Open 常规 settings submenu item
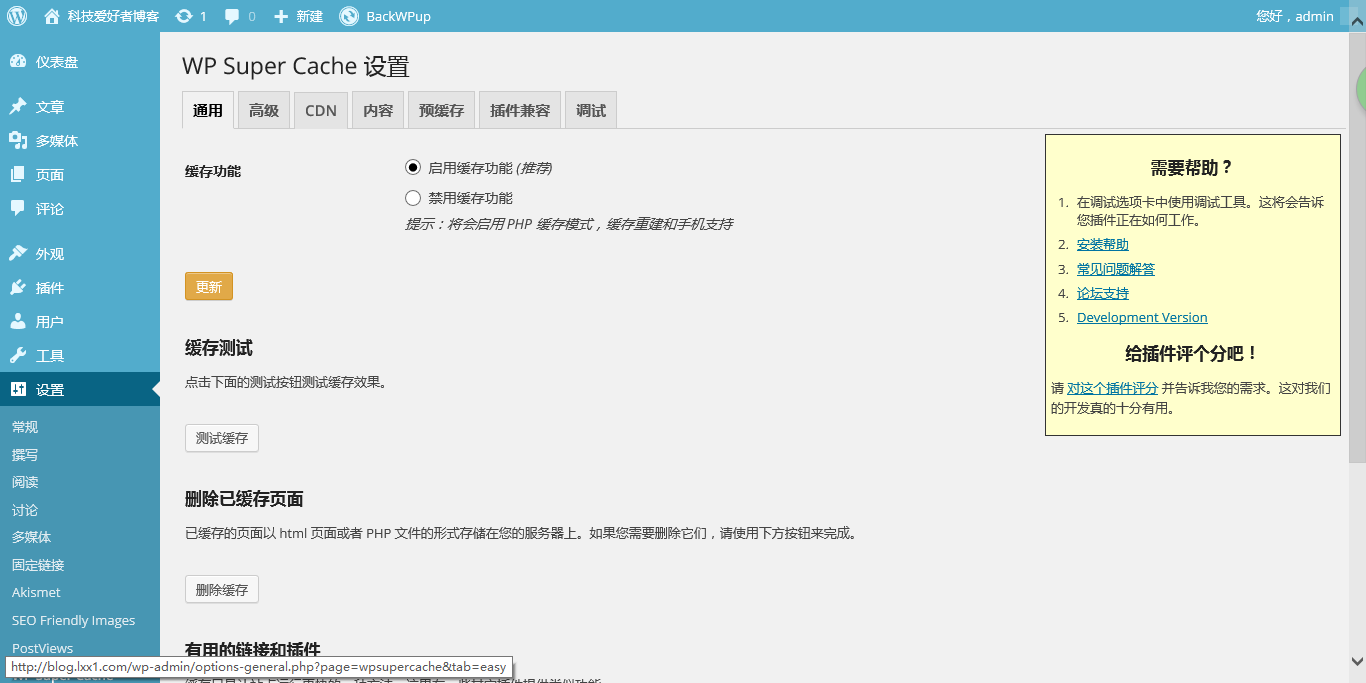The width and height of the screenshot is (1366, 683). click(25, 427)
